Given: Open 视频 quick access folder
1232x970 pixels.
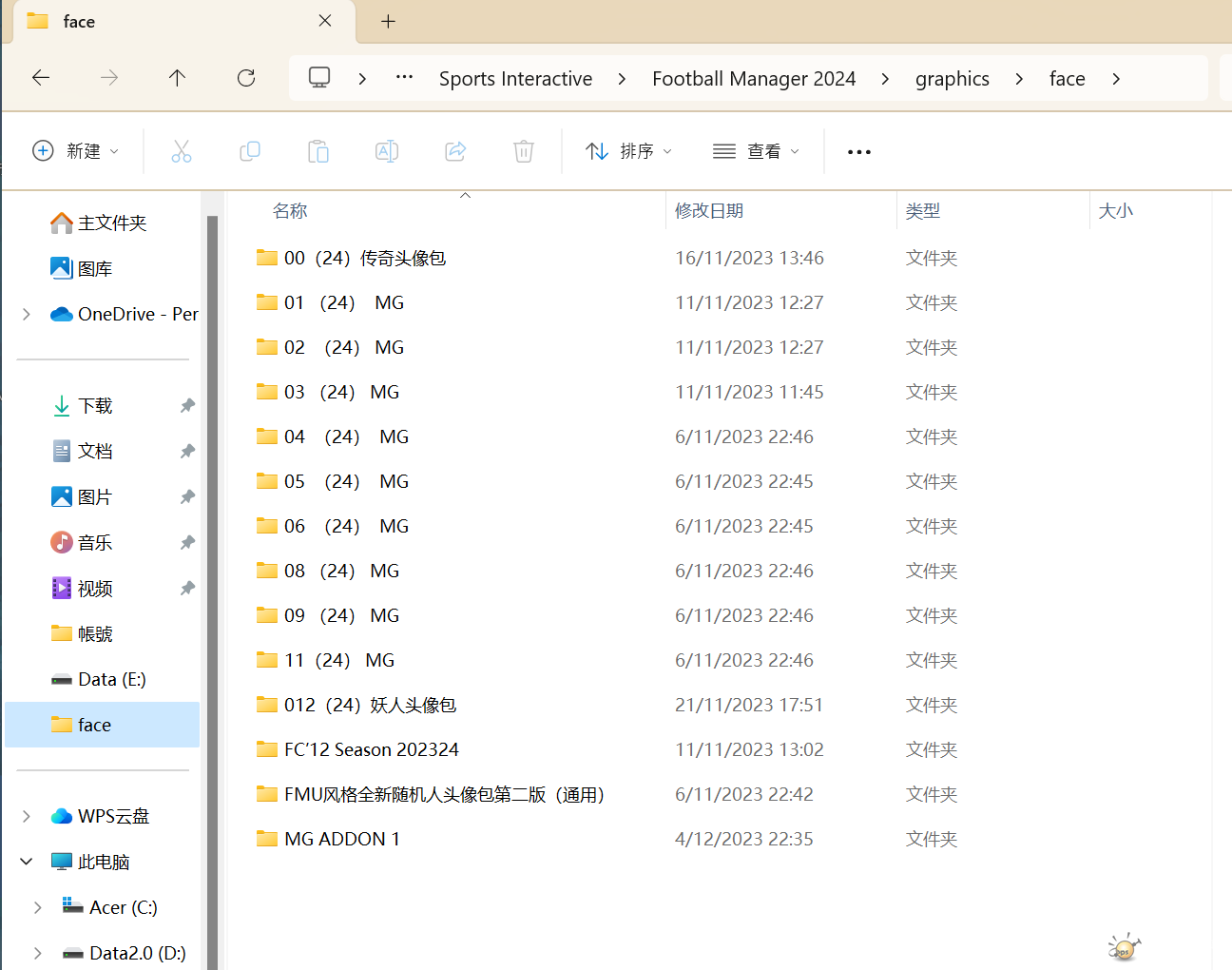Looking at the screenshot, I should 82,588.
